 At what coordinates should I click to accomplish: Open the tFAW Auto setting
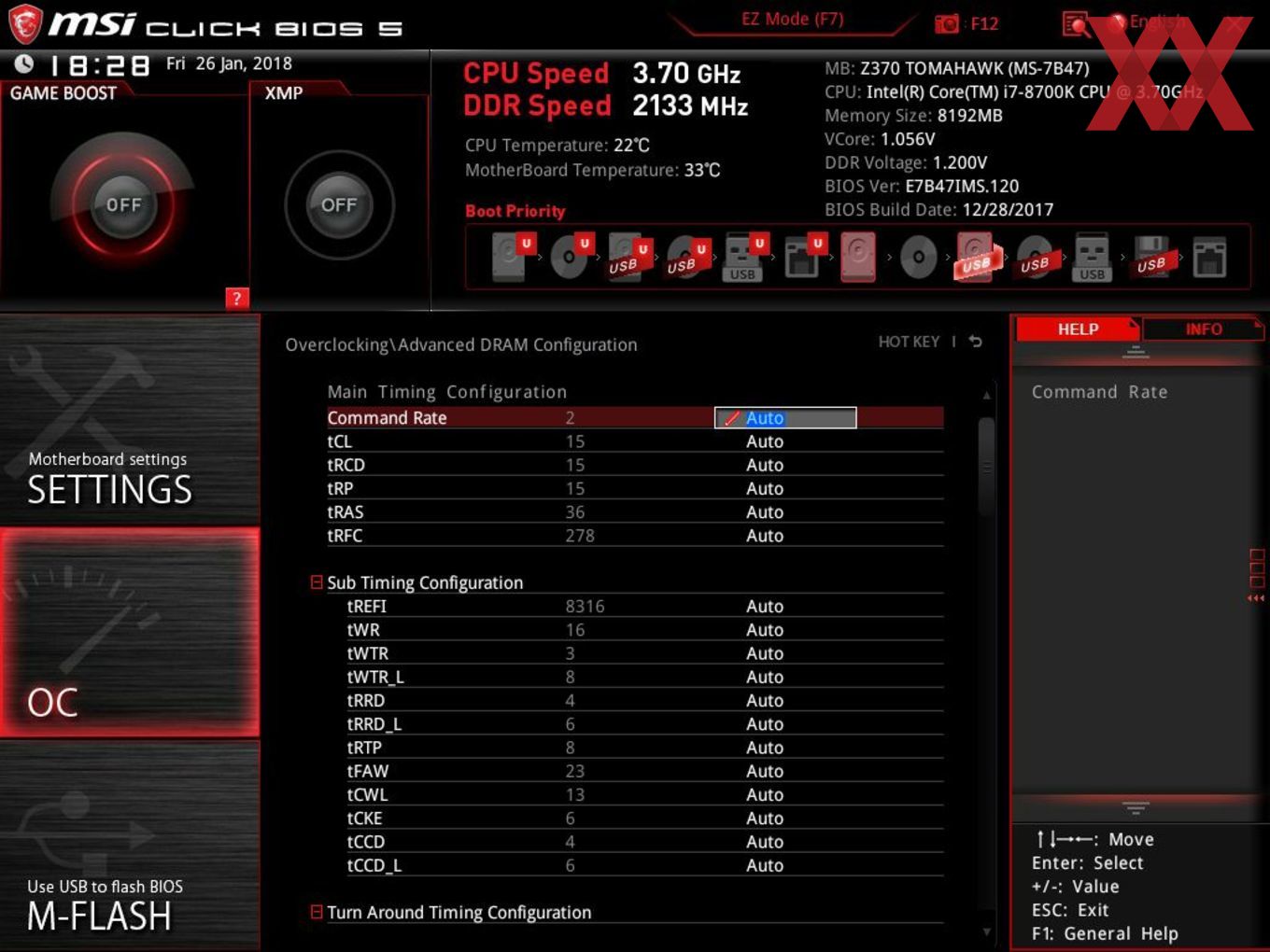point(765,771)
